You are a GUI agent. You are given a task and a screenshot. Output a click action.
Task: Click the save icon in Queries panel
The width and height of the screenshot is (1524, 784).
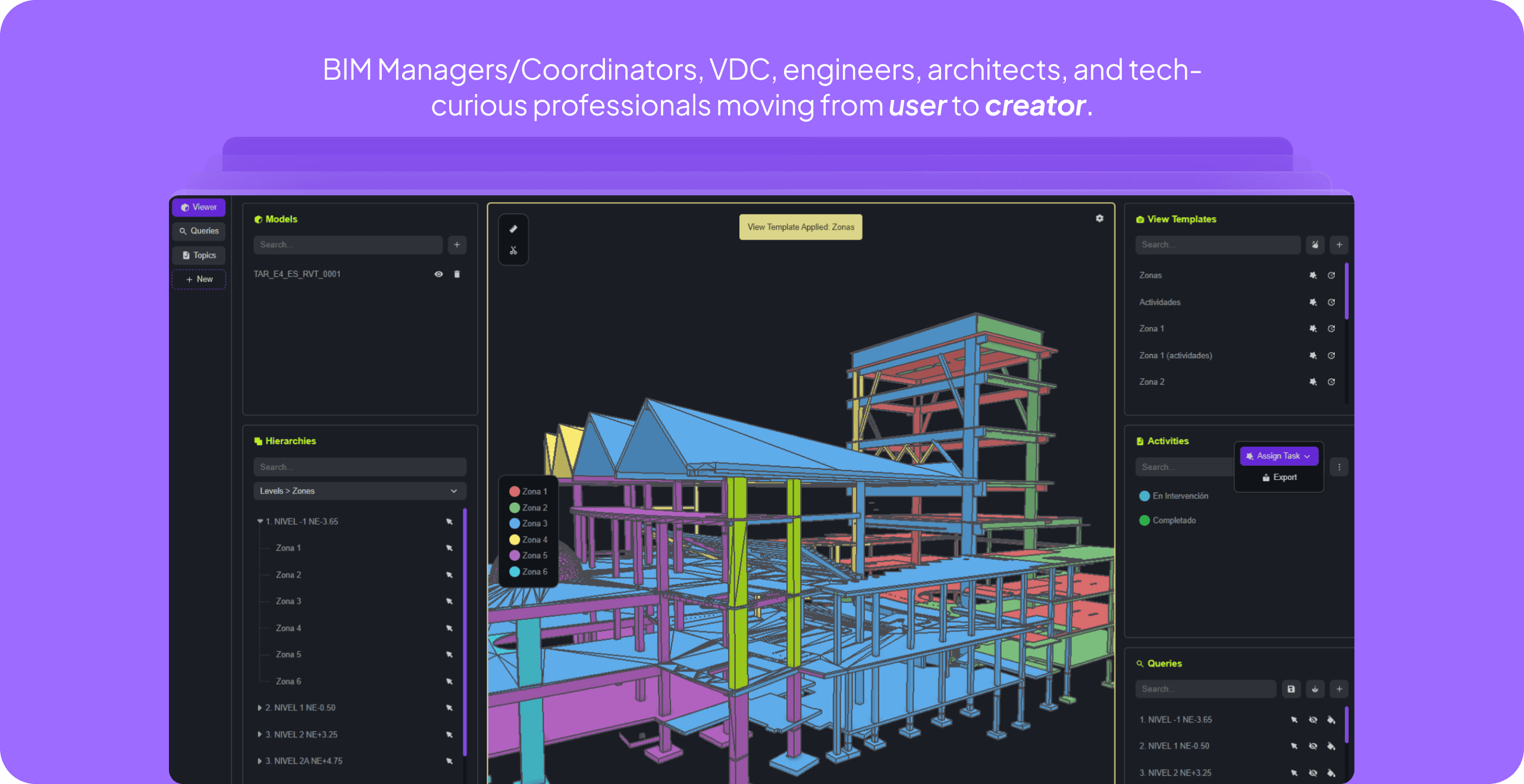point(1291,689)
